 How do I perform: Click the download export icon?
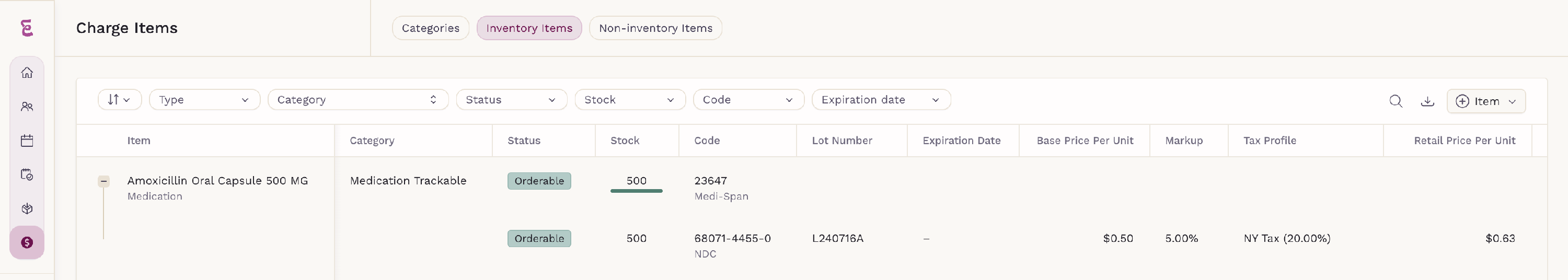coord(1427,101)
